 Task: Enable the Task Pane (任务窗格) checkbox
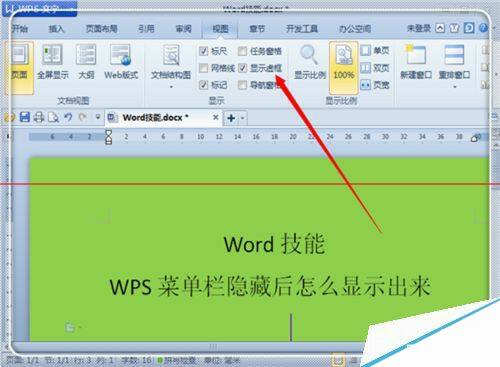(242, 51)
